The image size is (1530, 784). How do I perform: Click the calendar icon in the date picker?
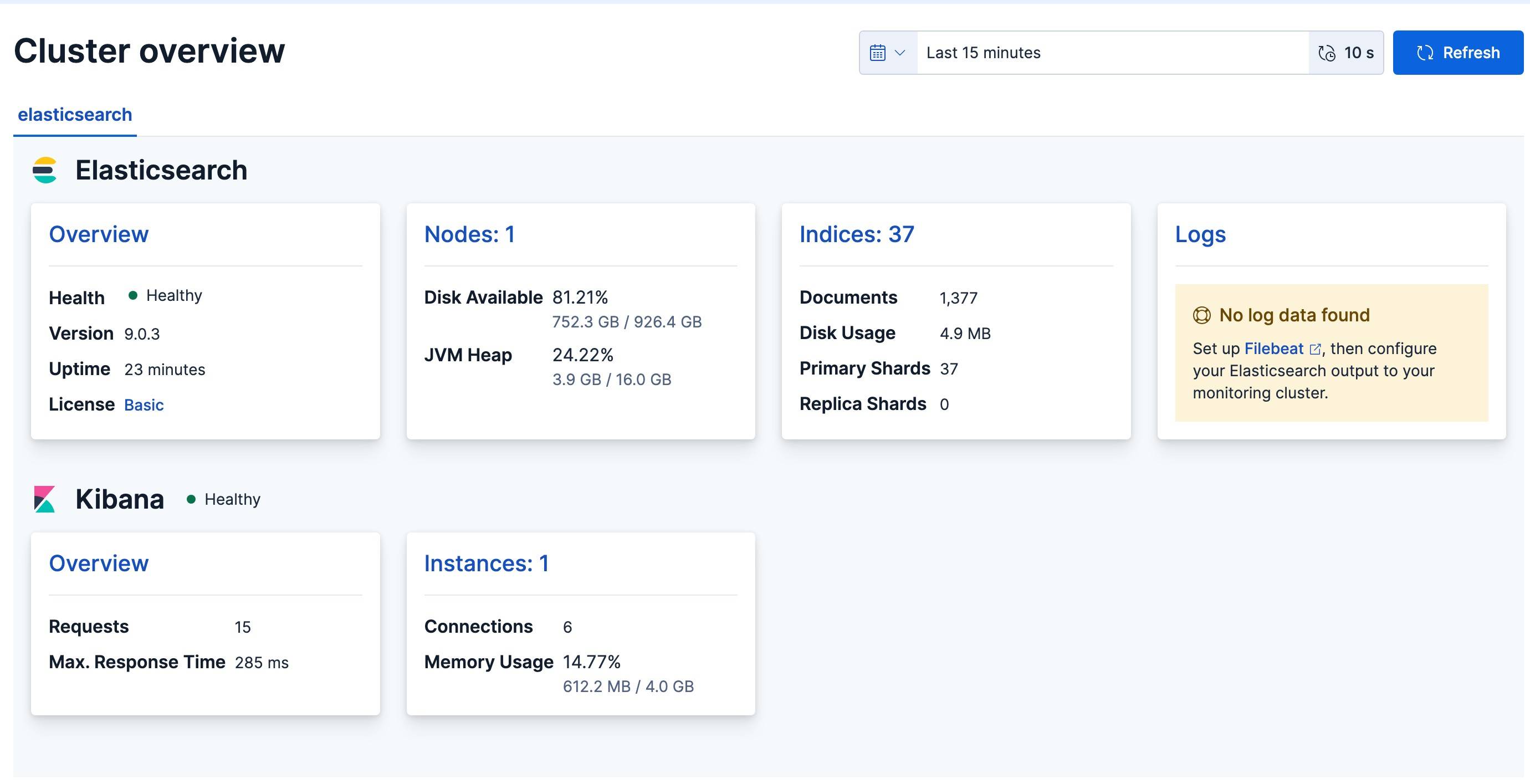click(x=878, y=53)
